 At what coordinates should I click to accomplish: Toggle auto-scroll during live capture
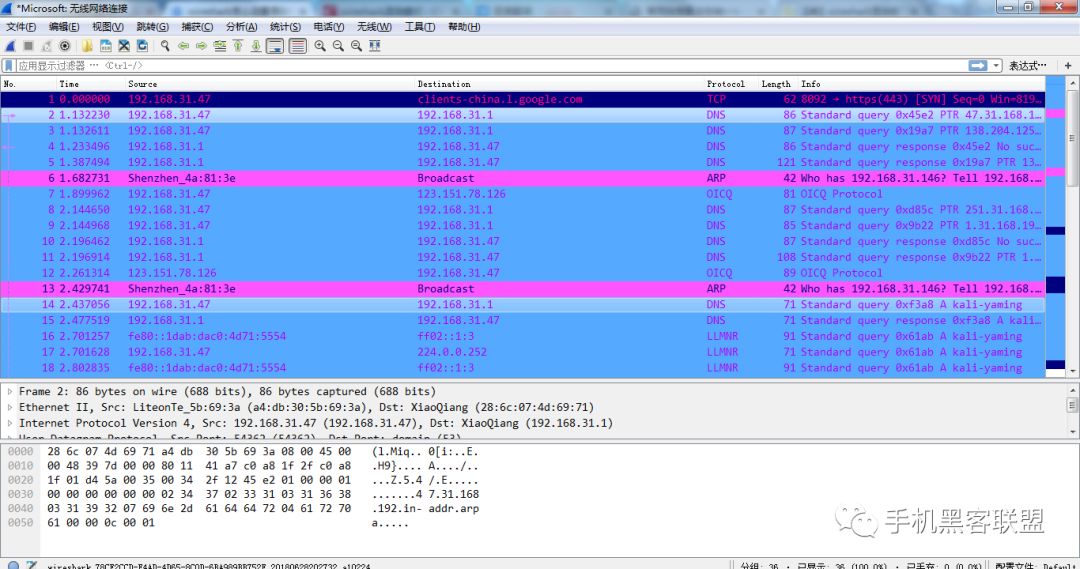pos(275,46)
